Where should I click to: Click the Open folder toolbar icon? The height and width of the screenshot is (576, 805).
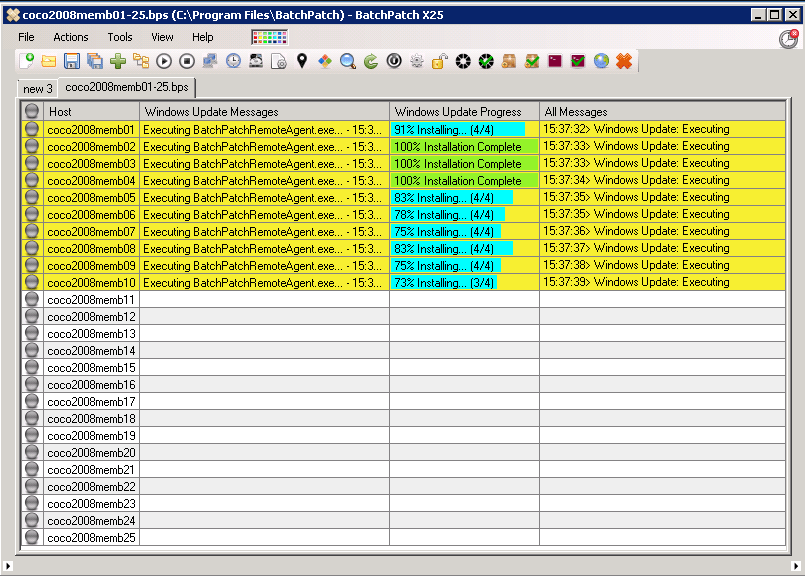pyautogui.click(x=49, y=61)
